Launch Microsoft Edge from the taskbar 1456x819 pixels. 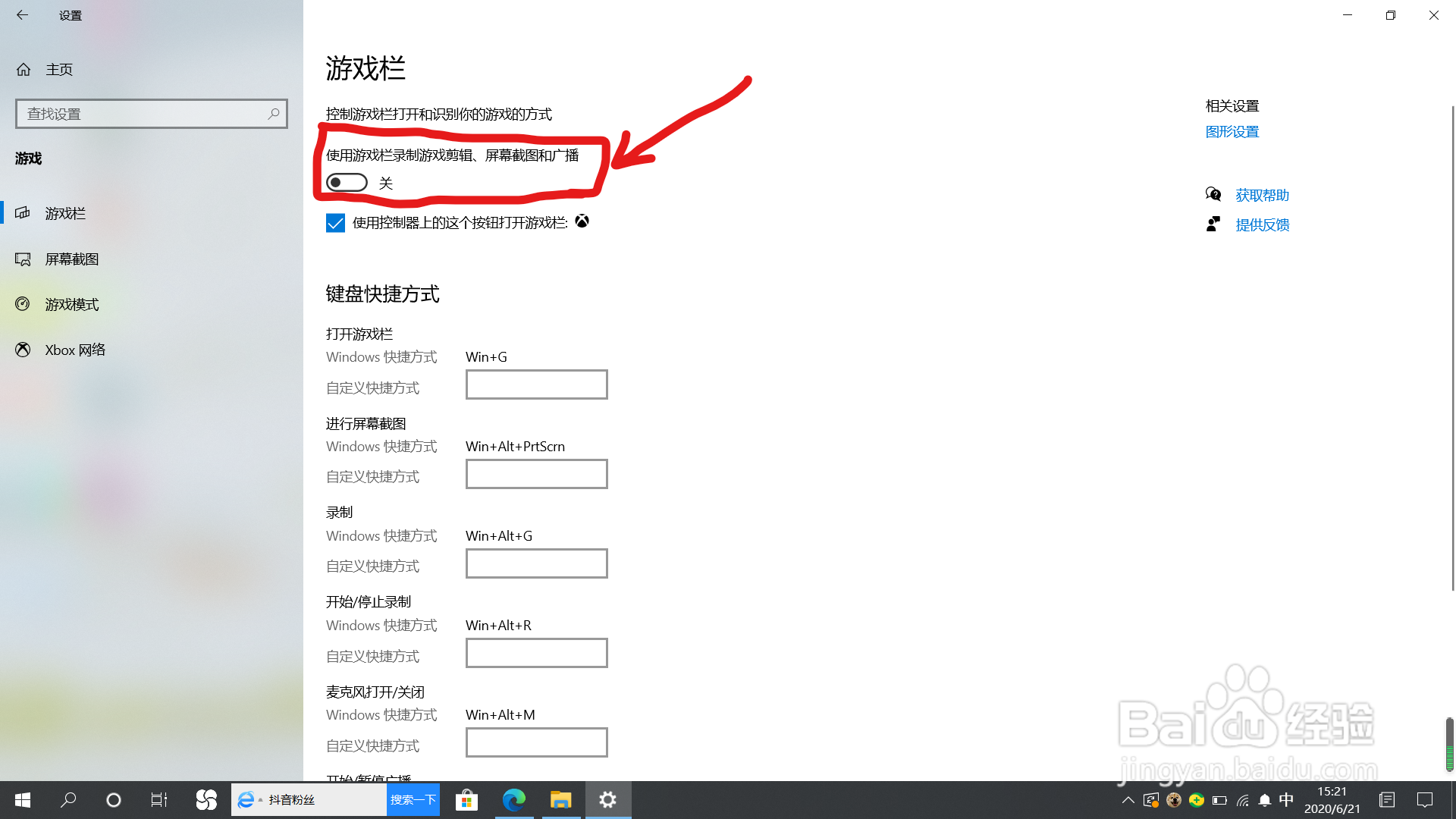515,799
